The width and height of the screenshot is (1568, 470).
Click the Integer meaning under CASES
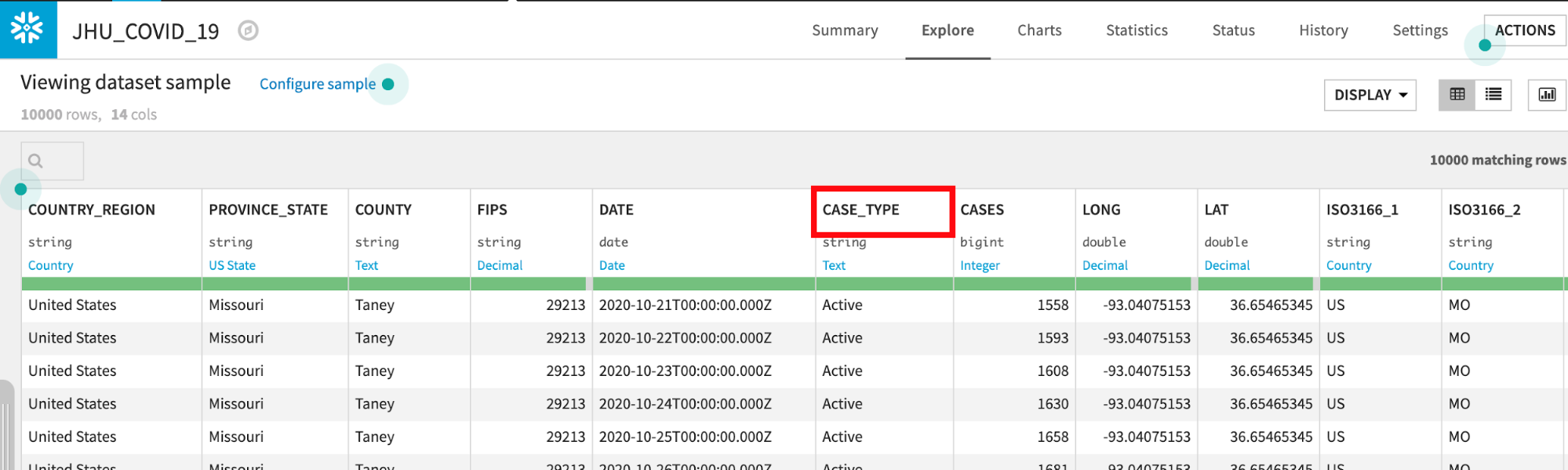[x=980, y=265]
